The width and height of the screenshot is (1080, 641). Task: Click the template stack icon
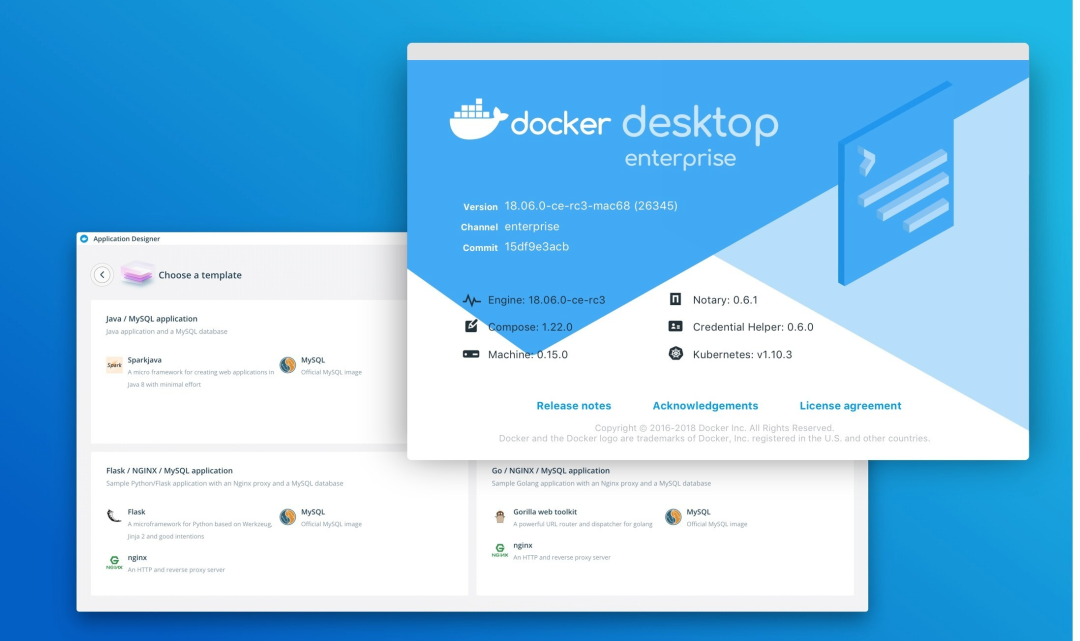[137, 273]
